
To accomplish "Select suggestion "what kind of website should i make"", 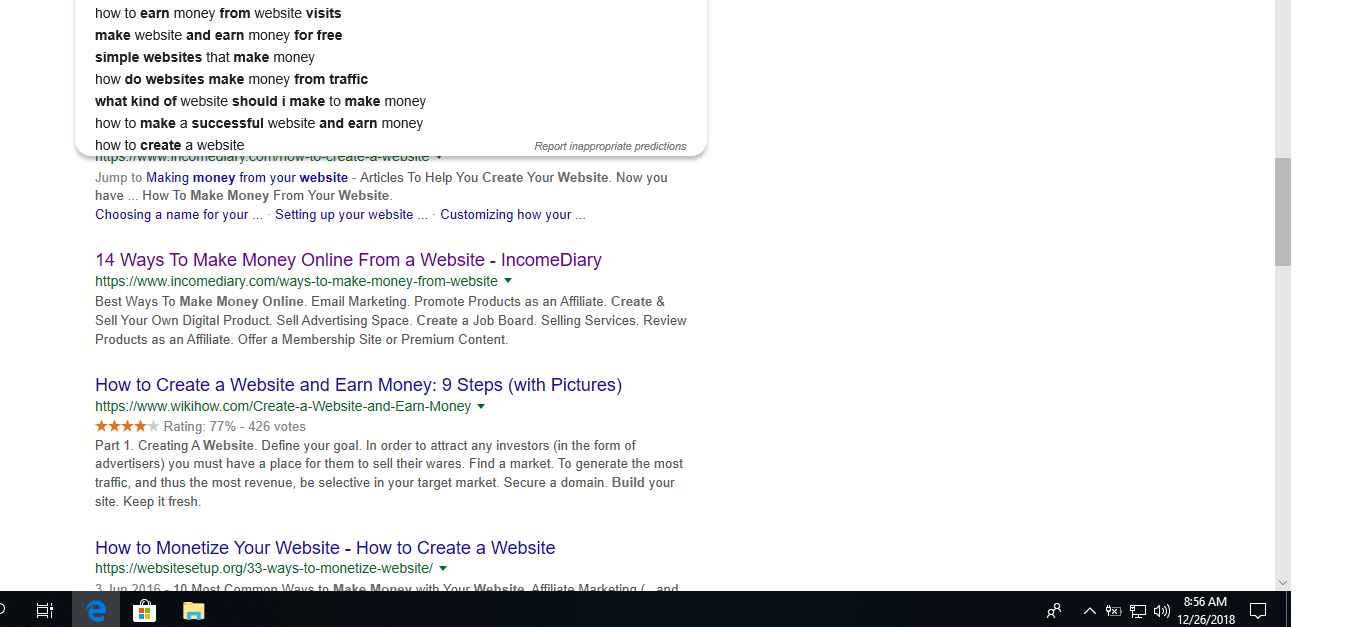I will pos(390,101).
